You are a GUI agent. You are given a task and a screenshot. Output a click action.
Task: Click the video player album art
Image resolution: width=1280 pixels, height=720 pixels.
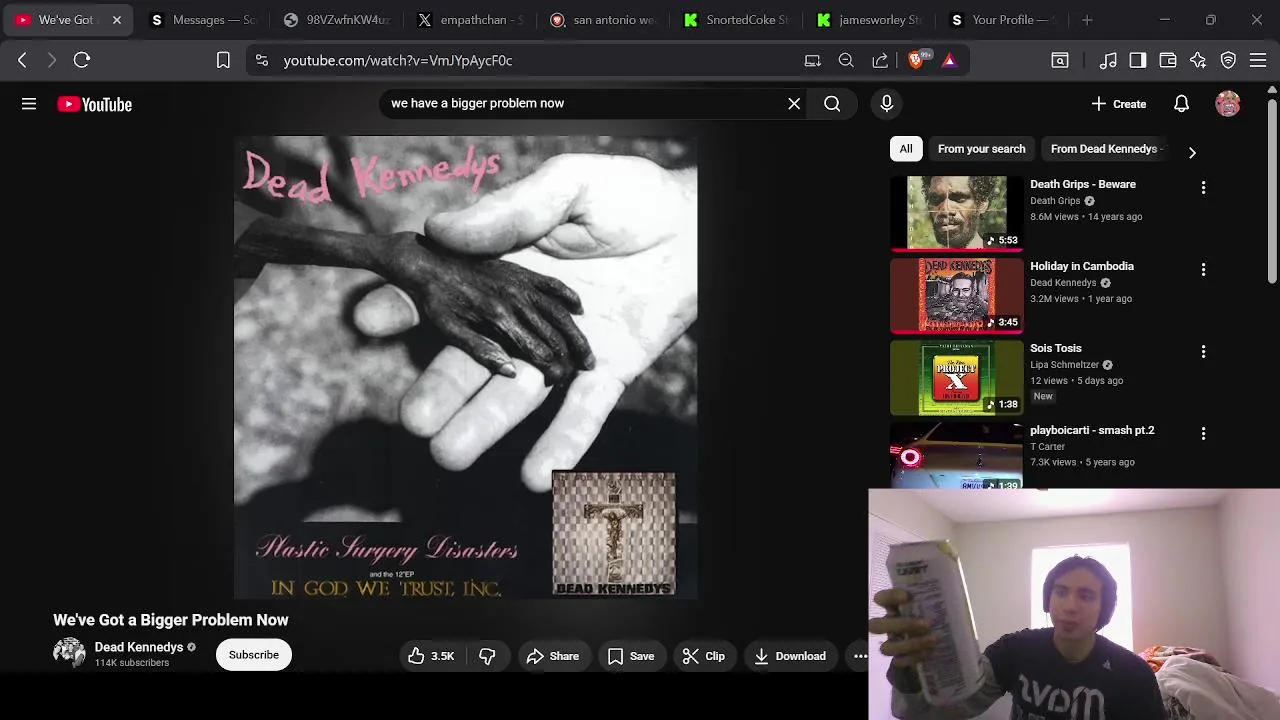point(465,366)
